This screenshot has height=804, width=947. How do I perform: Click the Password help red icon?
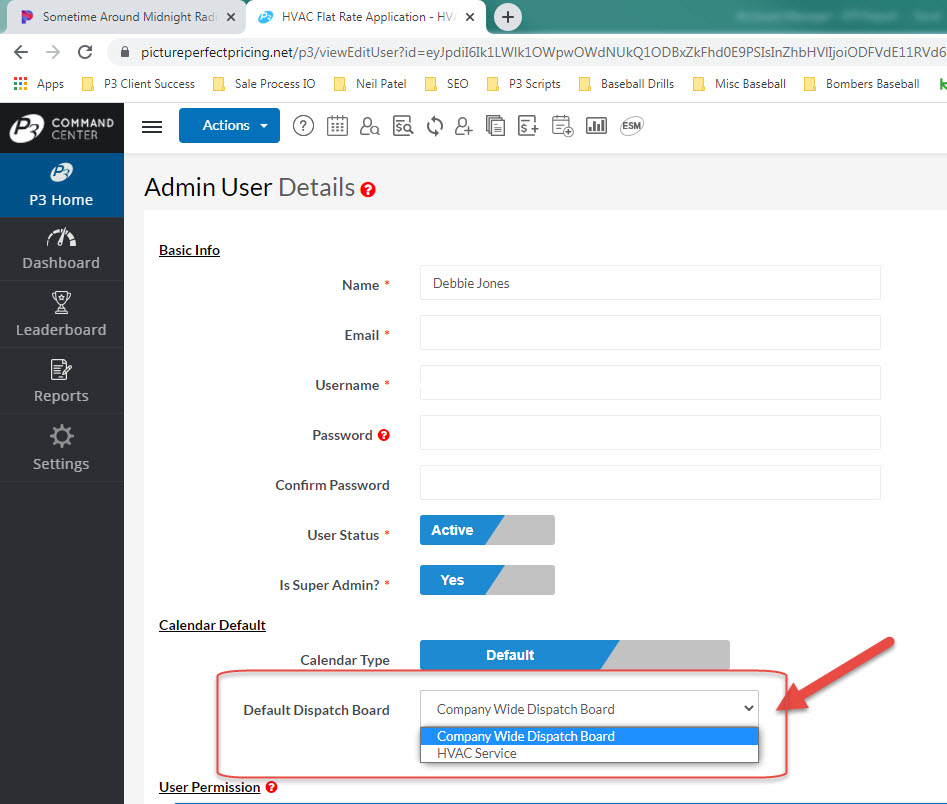pos(383,435)
